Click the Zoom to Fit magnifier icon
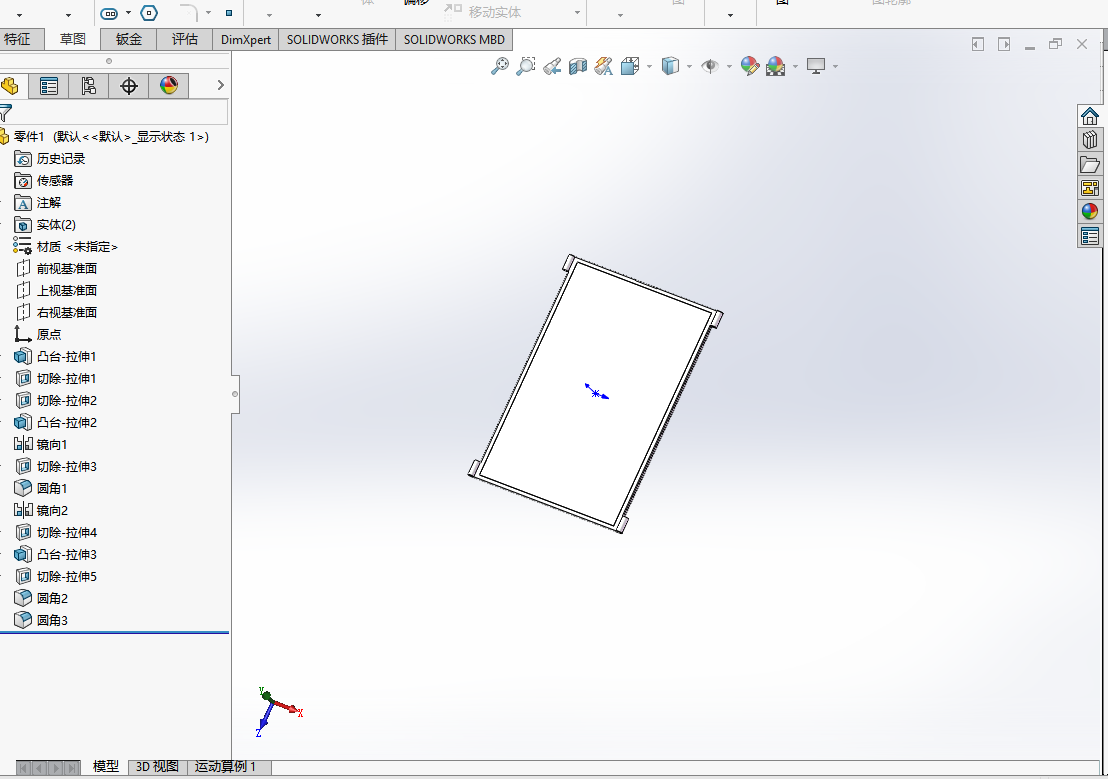This screenshot has height=779, width=1108. click(x=500, y=66)
